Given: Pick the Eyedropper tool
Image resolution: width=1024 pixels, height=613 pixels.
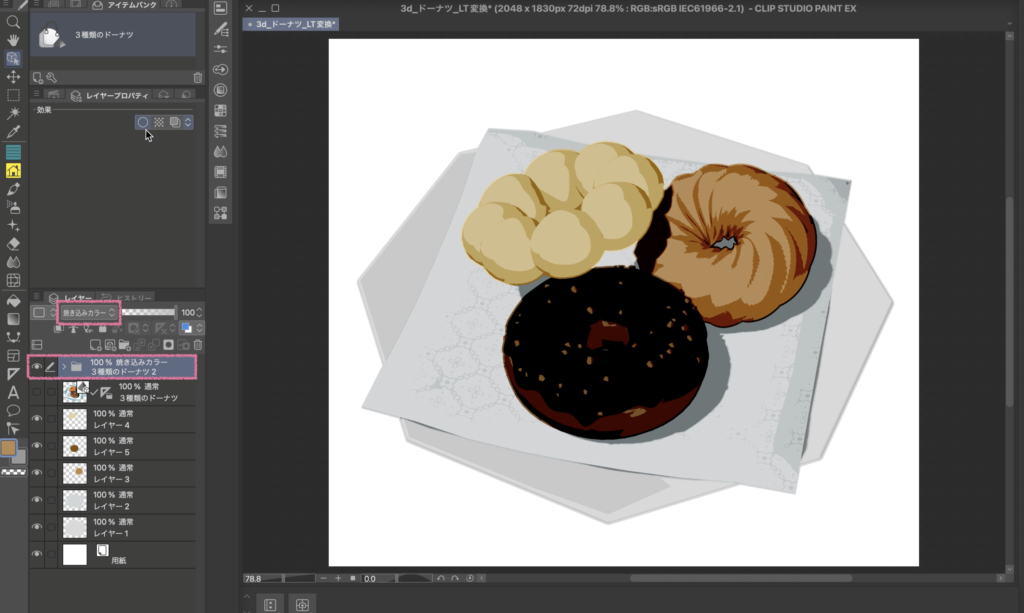Looking at the screenshot, I should [13, 132].
